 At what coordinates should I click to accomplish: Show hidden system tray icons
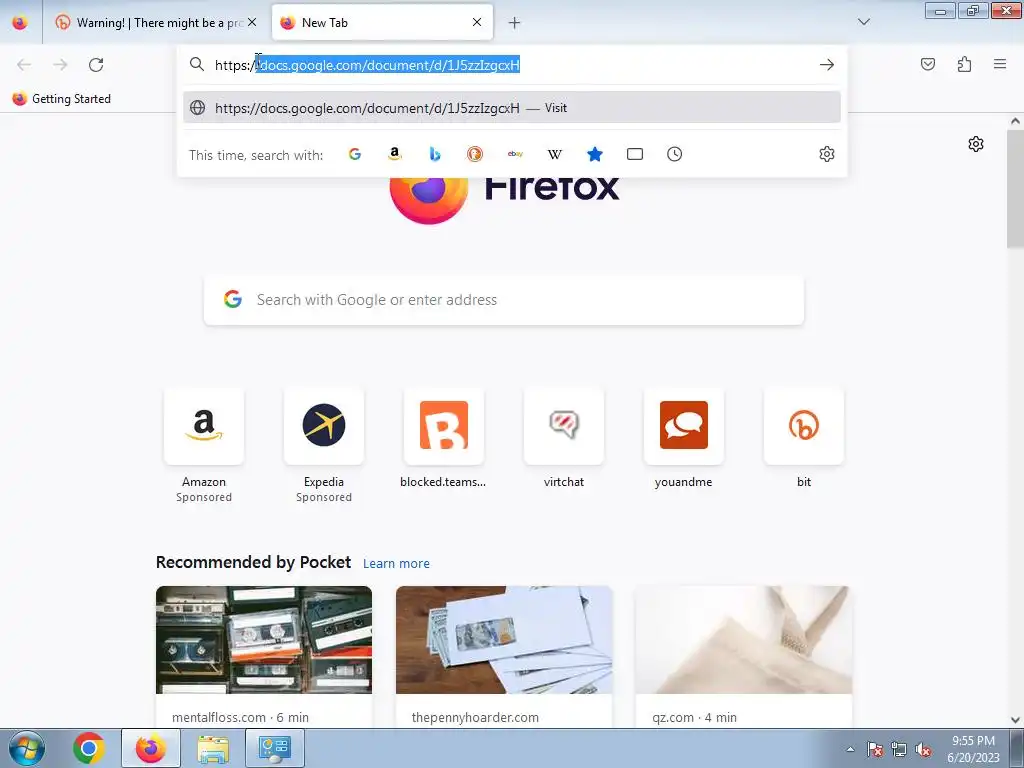click(x=850, y=750)
